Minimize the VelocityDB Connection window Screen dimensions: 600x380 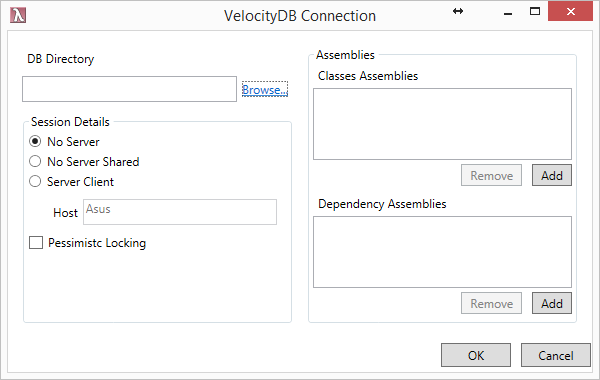pyautogui.click(x=508, y=13)
